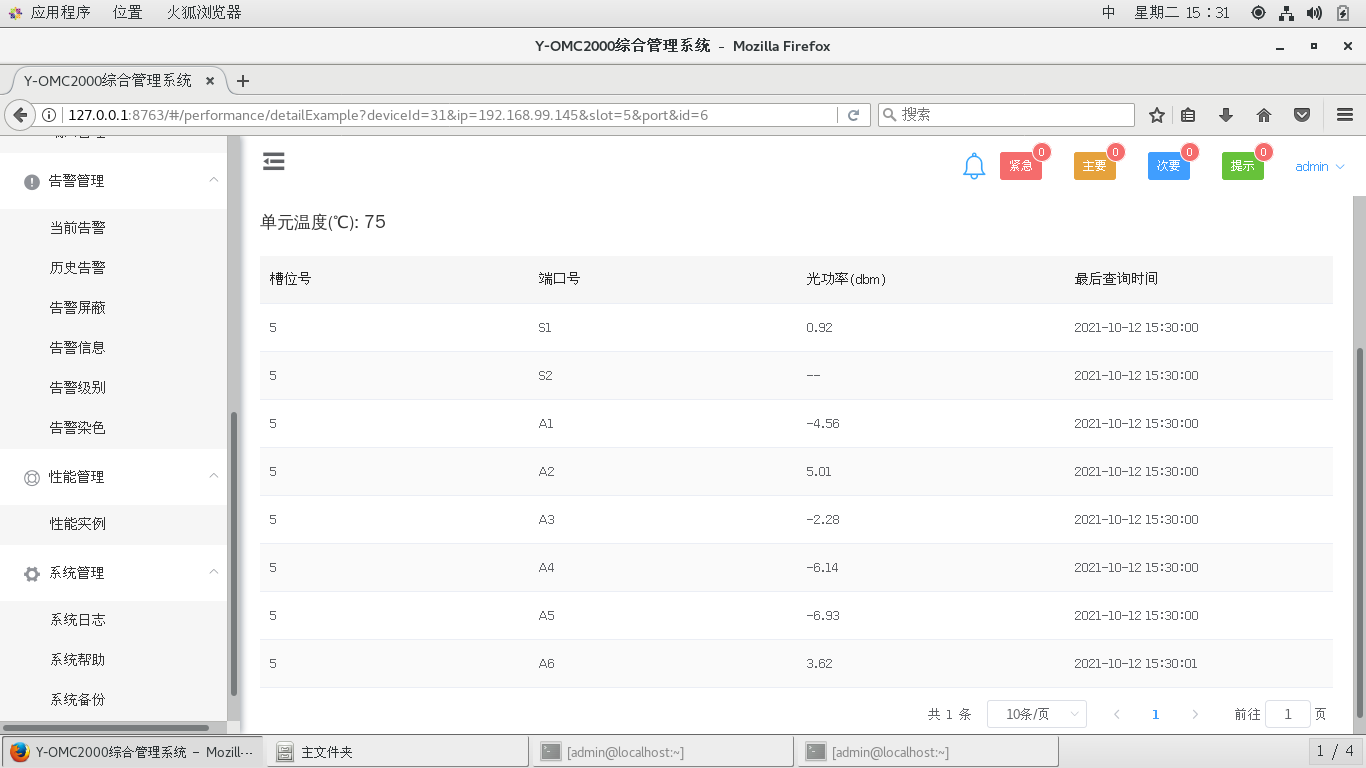Screen dimensions: 1366x768
Task: Click the Firefox downloads arrow icon
Action: tap(1226, 115)
